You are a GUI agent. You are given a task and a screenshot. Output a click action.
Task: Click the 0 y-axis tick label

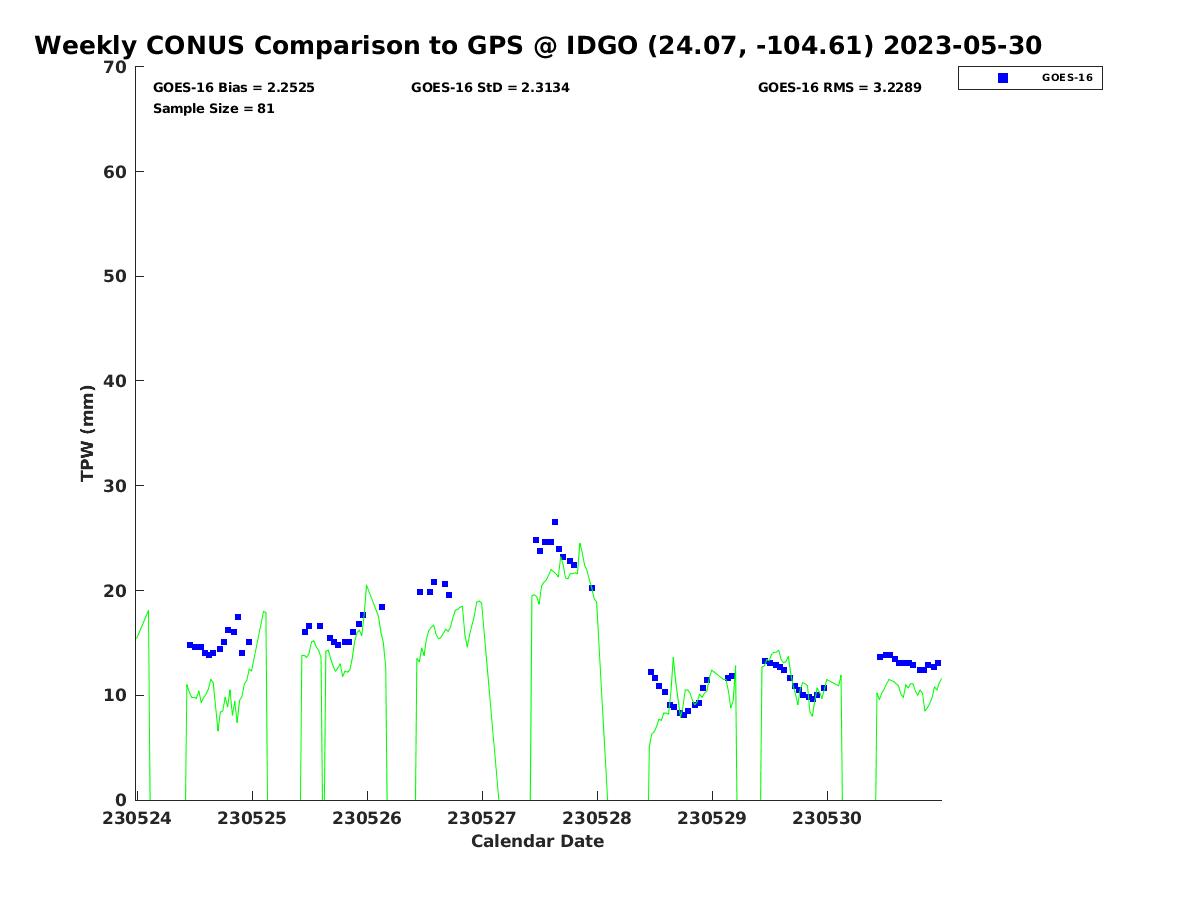coord(122,800)
